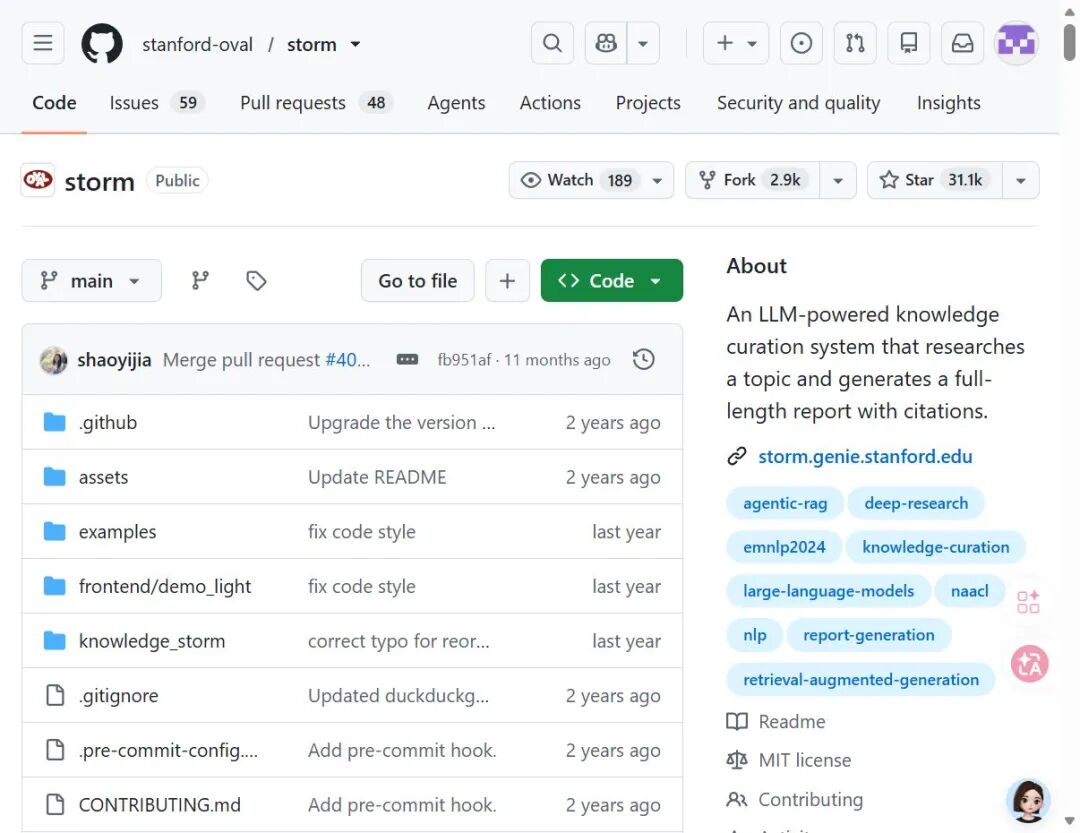View branches via the branch icon

tap(200, 280)
